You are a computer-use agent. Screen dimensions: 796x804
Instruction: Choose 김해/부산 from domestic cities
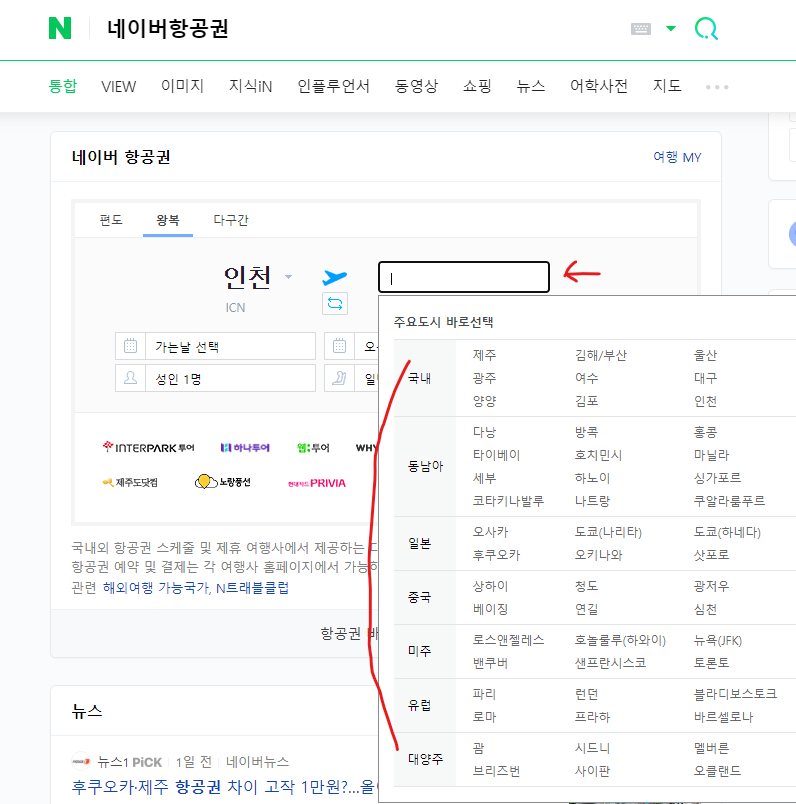click(x=601, y=355)
